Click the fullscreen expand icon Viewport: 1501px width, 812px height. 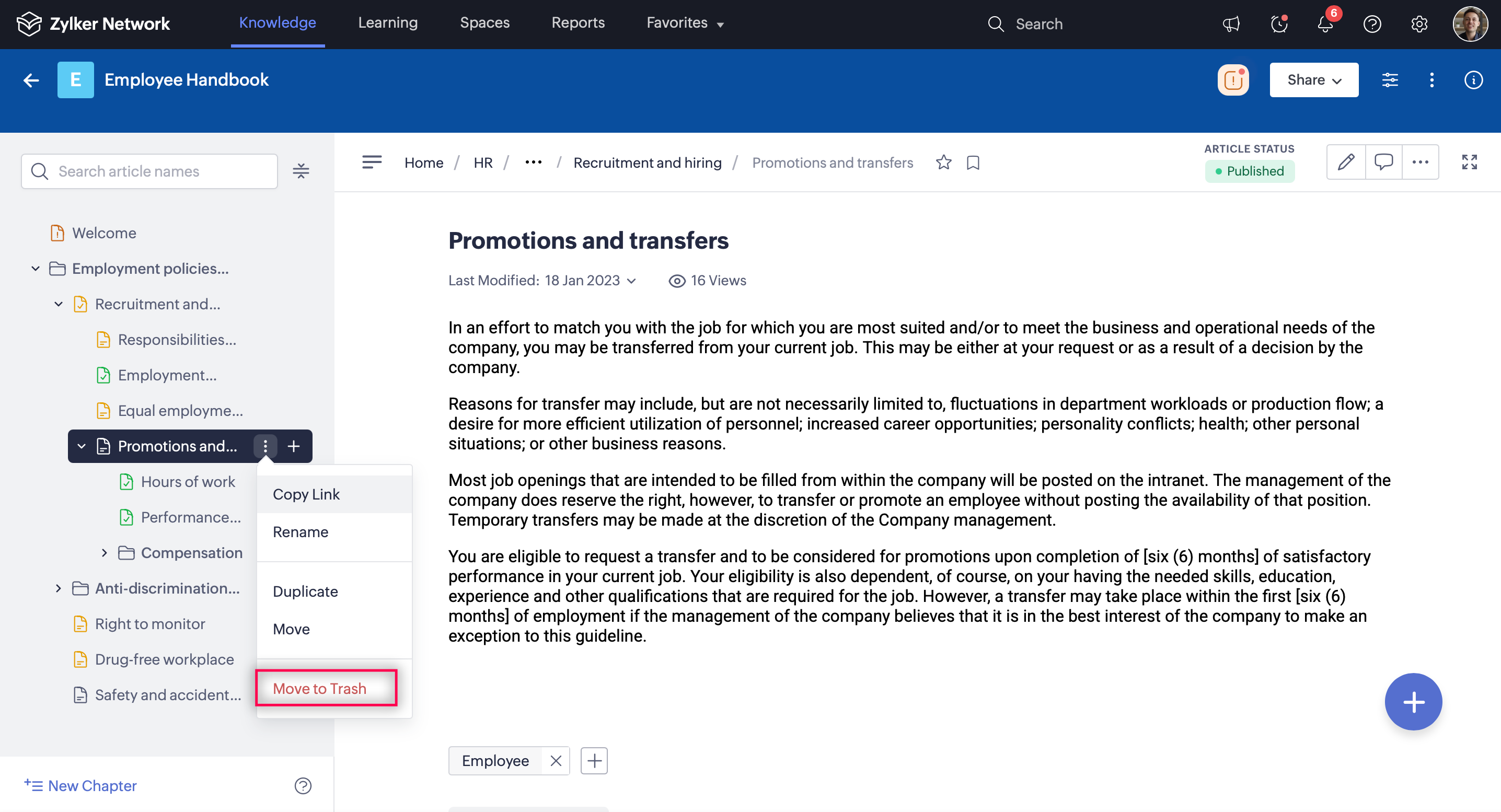point(1469,162)
